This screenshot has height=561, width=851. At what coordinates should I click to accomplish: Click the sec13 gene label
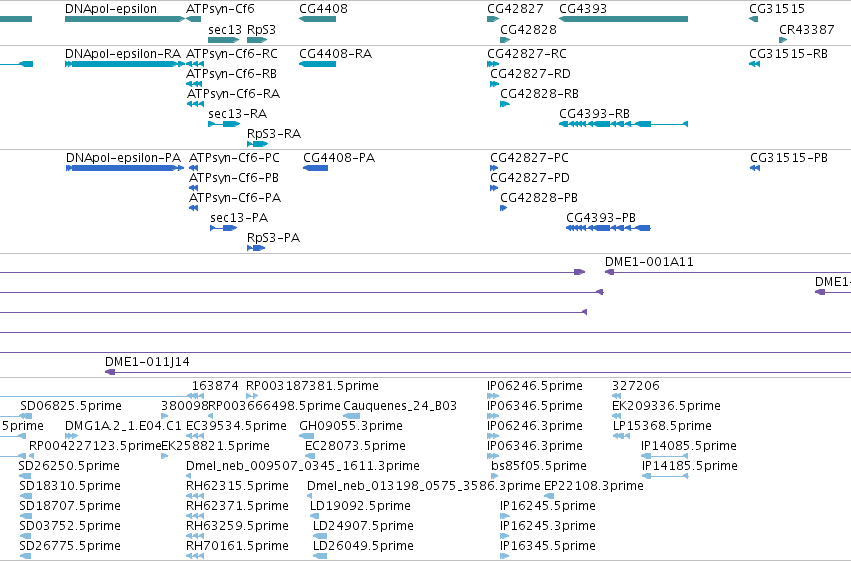point(225,30)
